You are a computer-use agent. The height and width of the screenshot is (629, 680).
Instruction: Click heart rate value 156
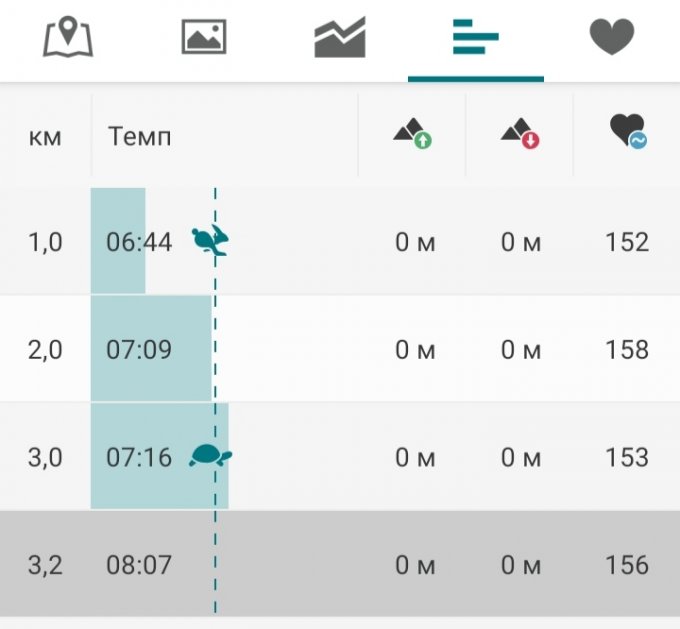pyautogui.click(x=627, y=565)
